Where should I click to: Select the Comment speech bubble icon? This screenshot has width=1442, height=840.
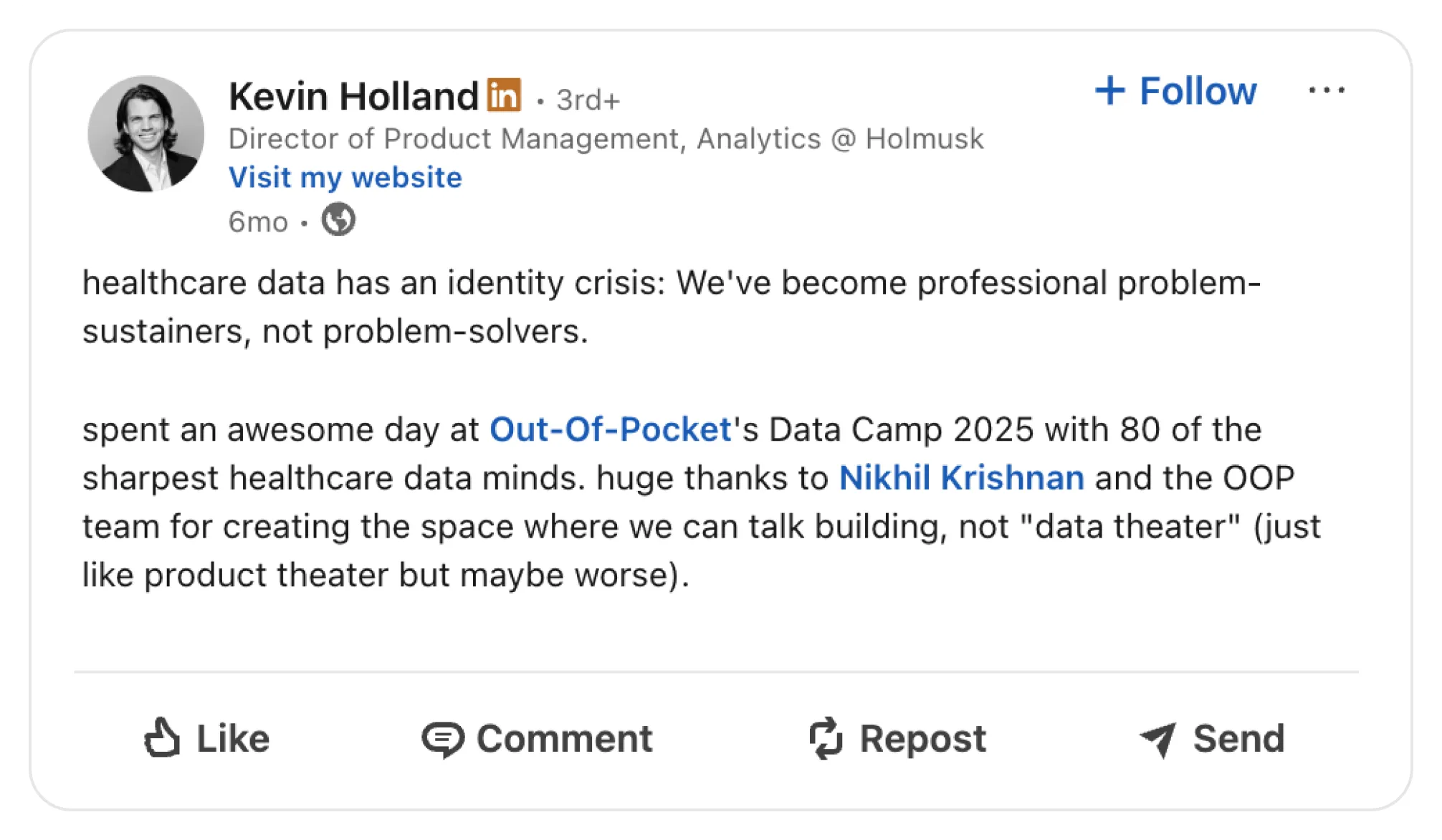[444, 738]
